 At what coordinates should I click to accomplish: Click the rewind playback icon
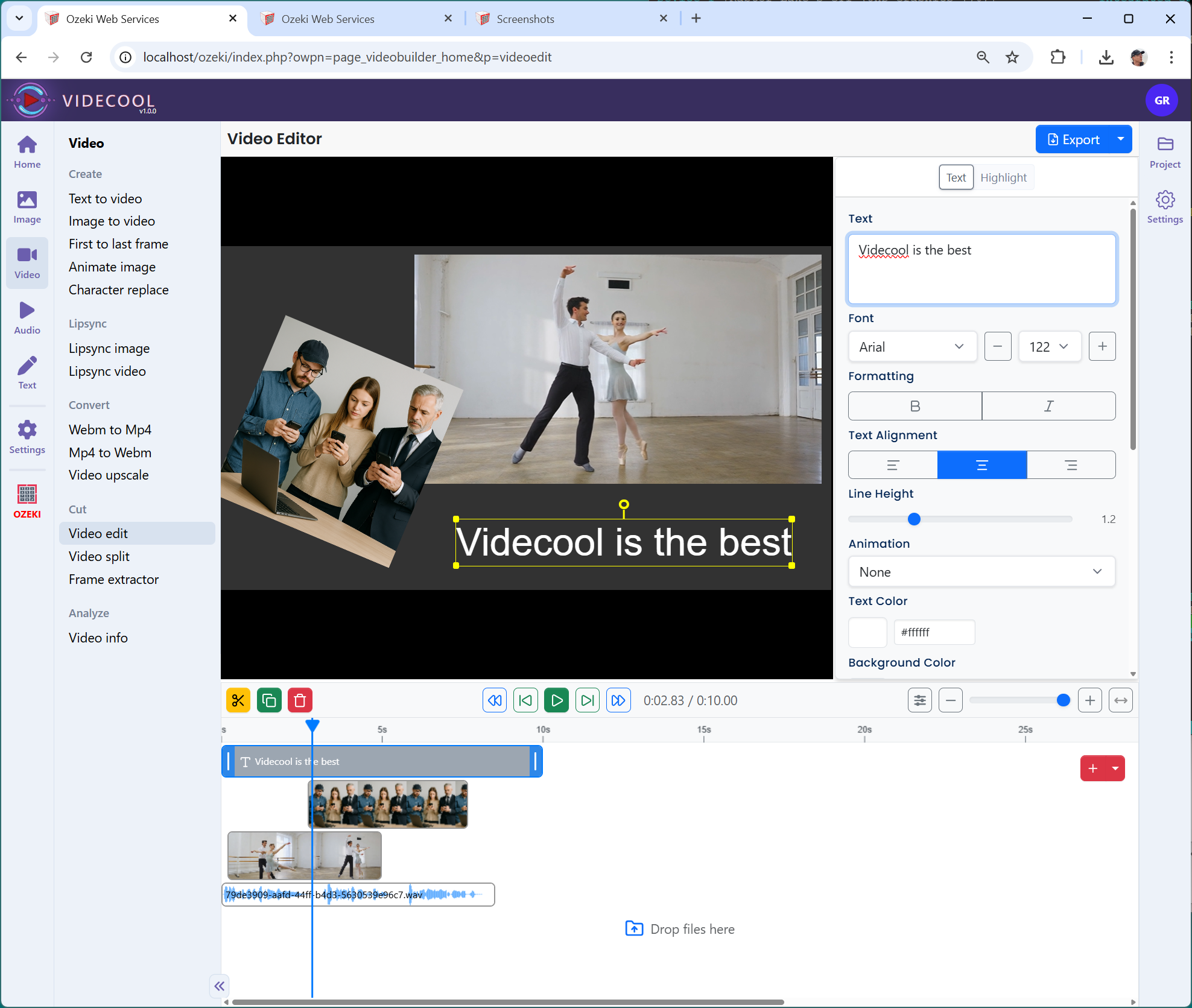[495, 700]
